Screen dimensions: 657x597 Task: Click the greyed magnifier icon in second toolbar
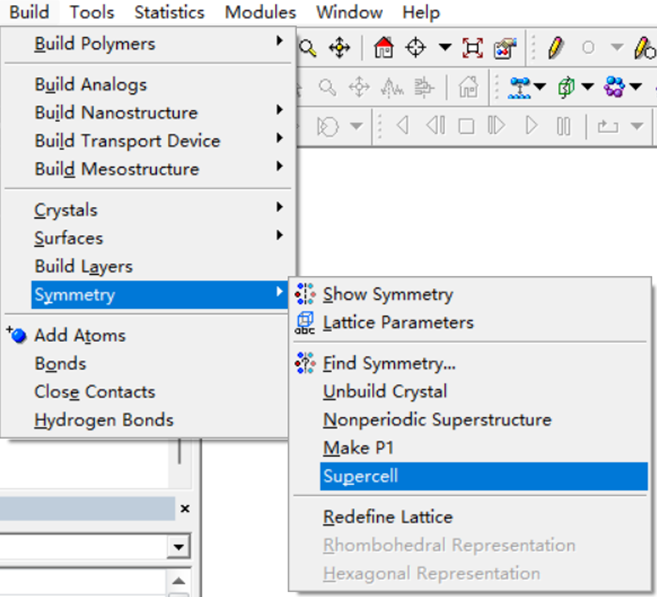pyautogui.click(x=327, y=88)
